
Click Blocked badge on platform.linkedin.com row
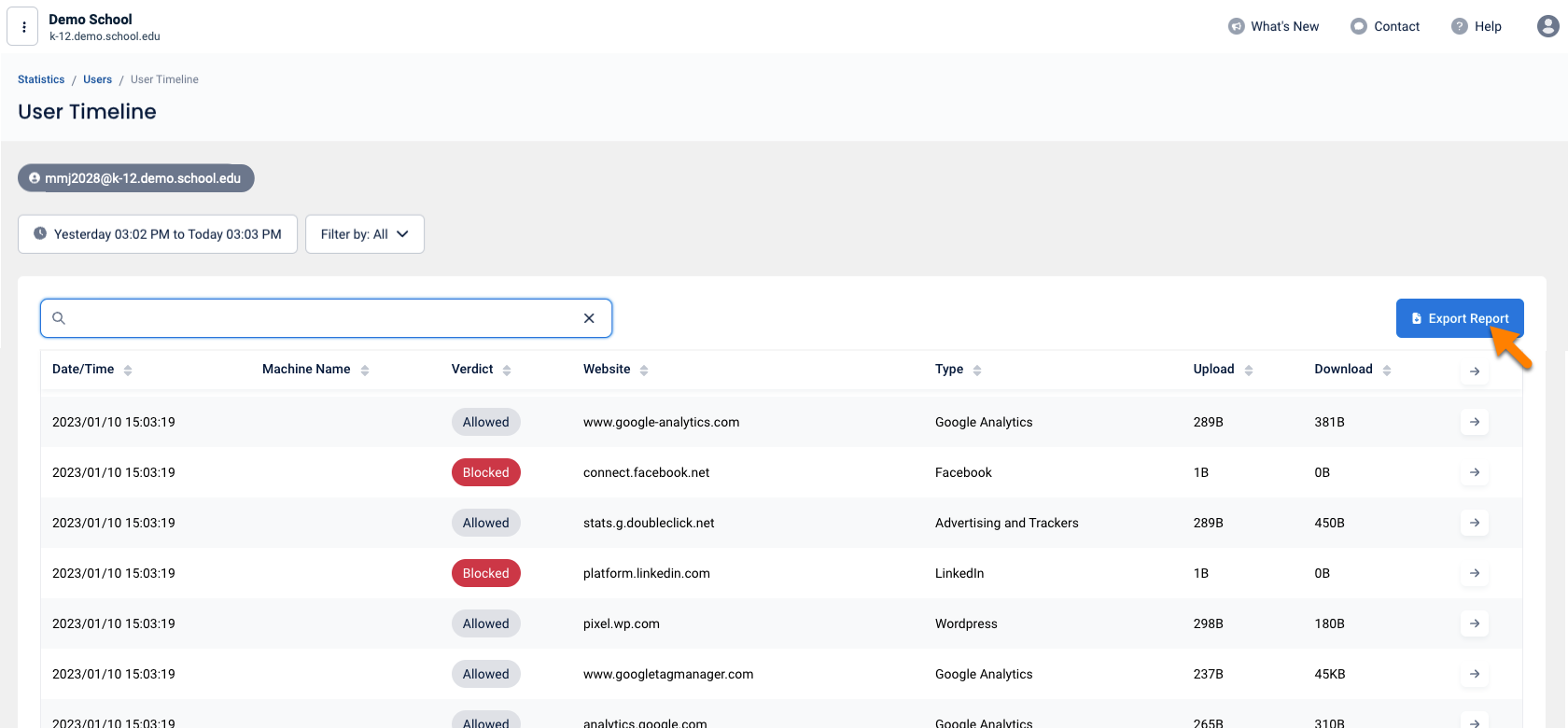(486, 573)
